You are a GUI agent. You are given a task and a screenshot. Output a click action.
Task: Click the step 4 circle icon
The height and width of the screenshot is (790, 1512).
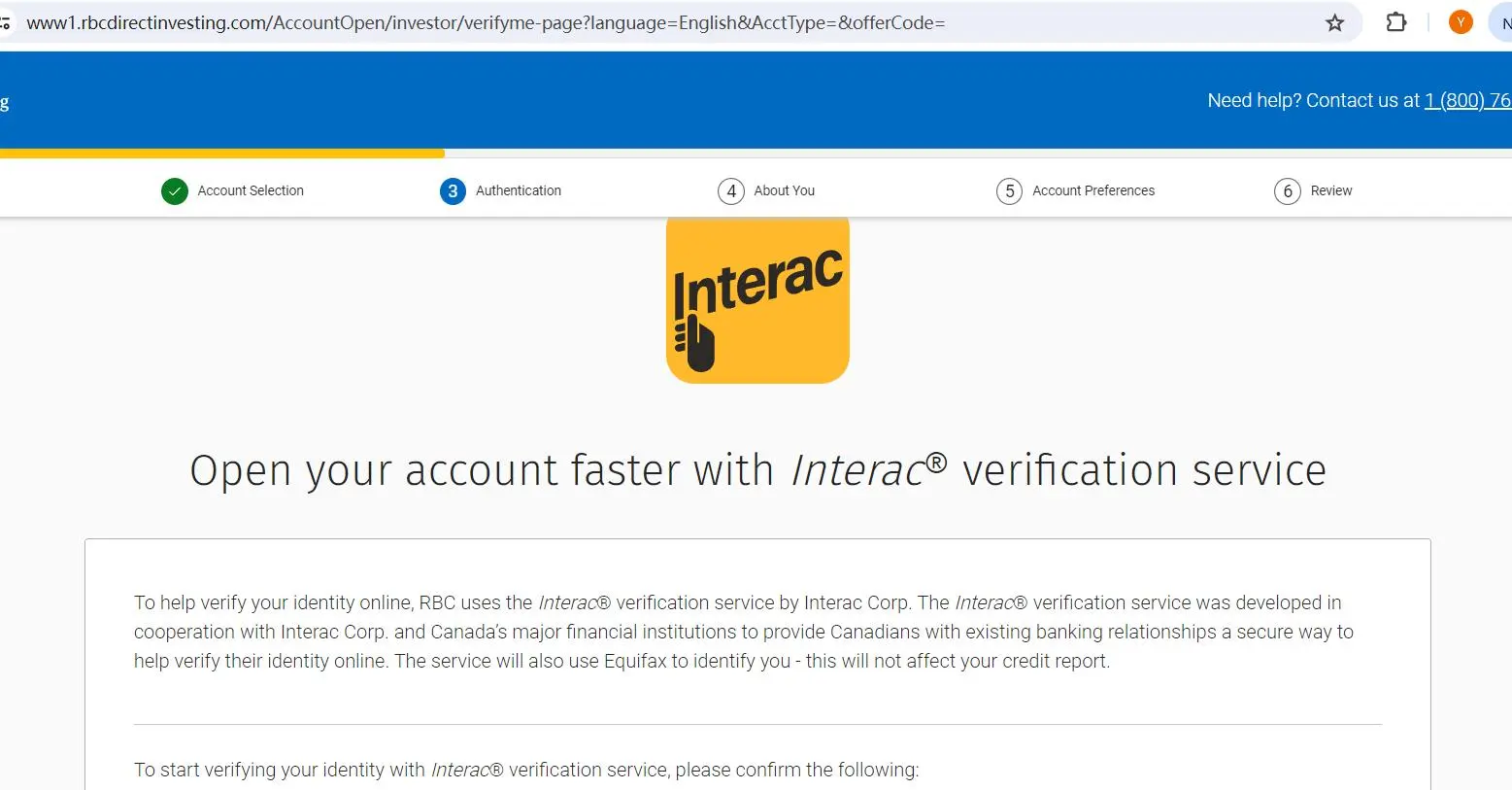click(731, 191)
